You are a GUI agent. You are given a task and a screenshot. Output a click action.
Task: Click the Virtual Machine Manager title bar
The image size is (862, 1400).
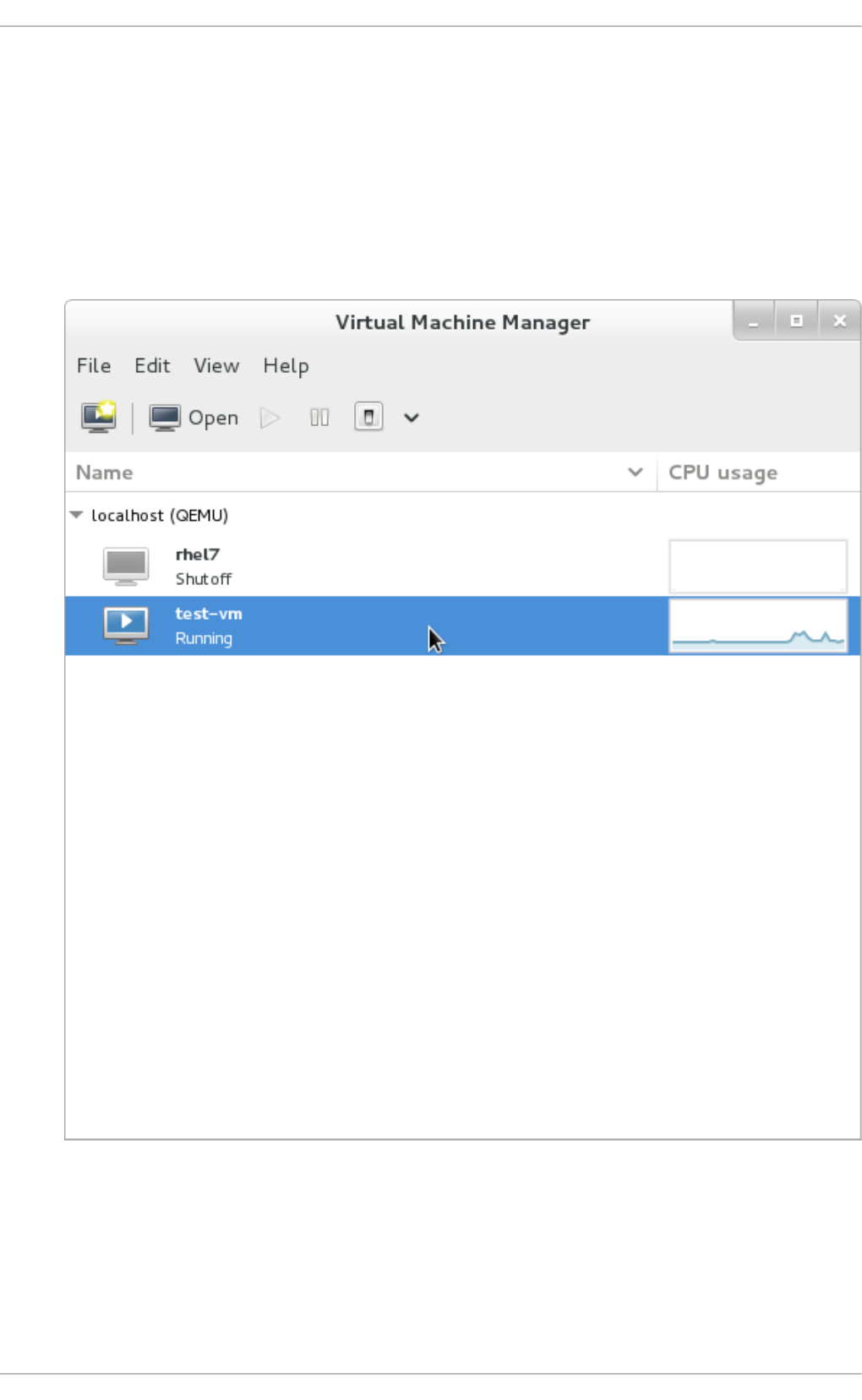pyautogui.click(x=462, y=322)
